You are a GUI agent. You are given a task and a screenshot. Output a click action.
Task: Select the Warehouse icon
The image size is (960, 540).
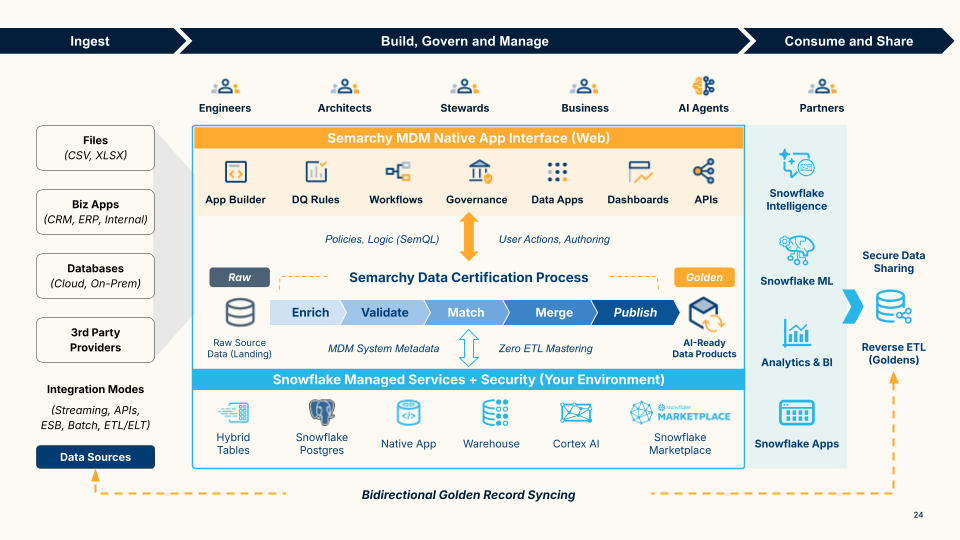495,413
